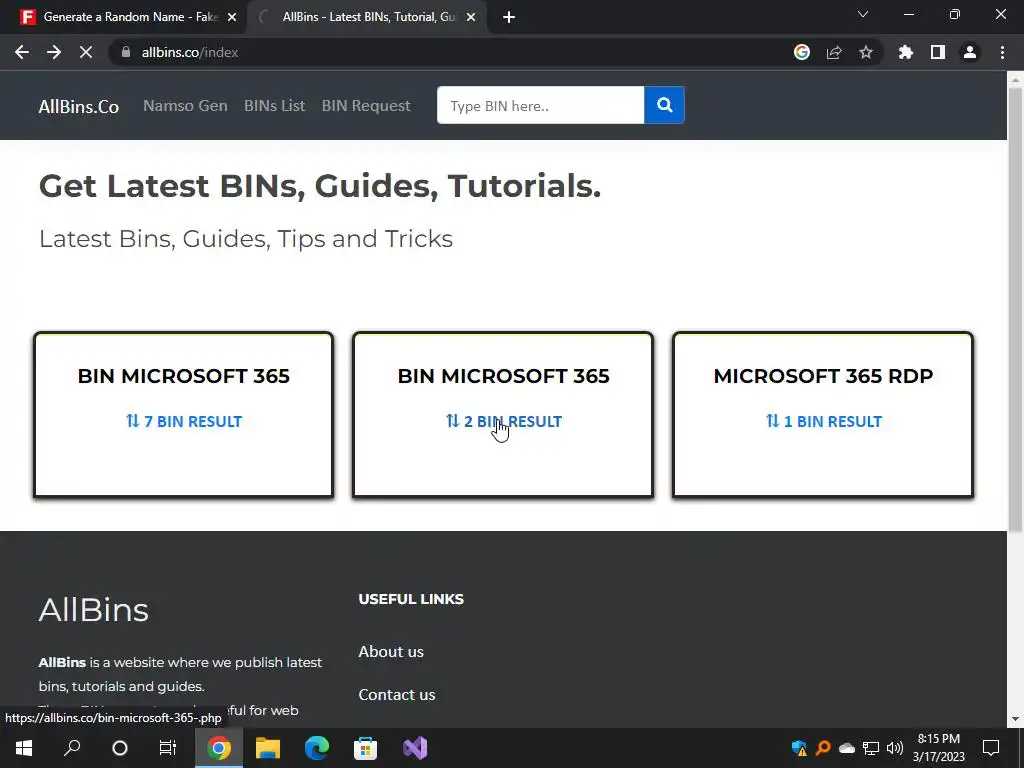Open the tab search dropdown arrow
The width and height of the screenshot is (1024, 768).
pyautogui.click(x=863, y=14)
